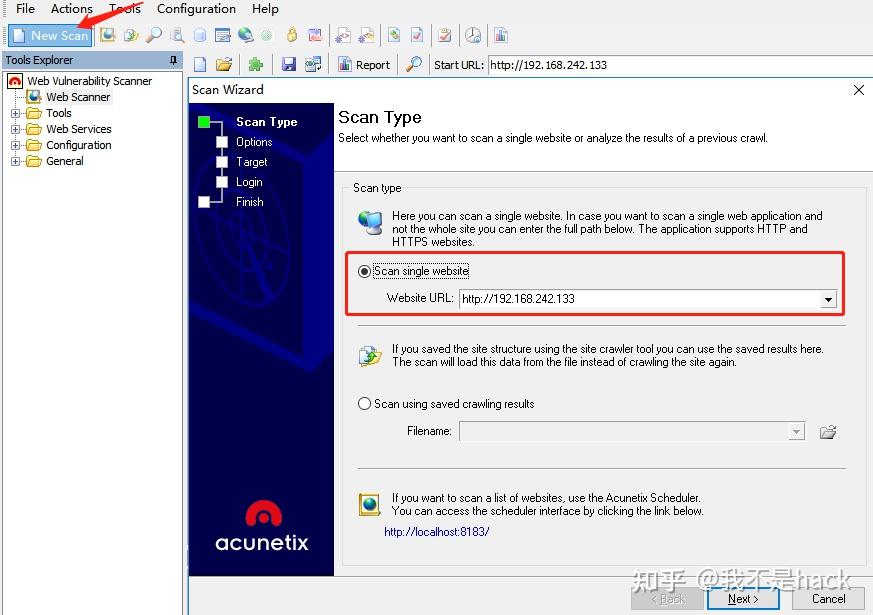Click the open folder icon beside Start URL toolbar
Viewport: 873px width, 615px height.
224,65
